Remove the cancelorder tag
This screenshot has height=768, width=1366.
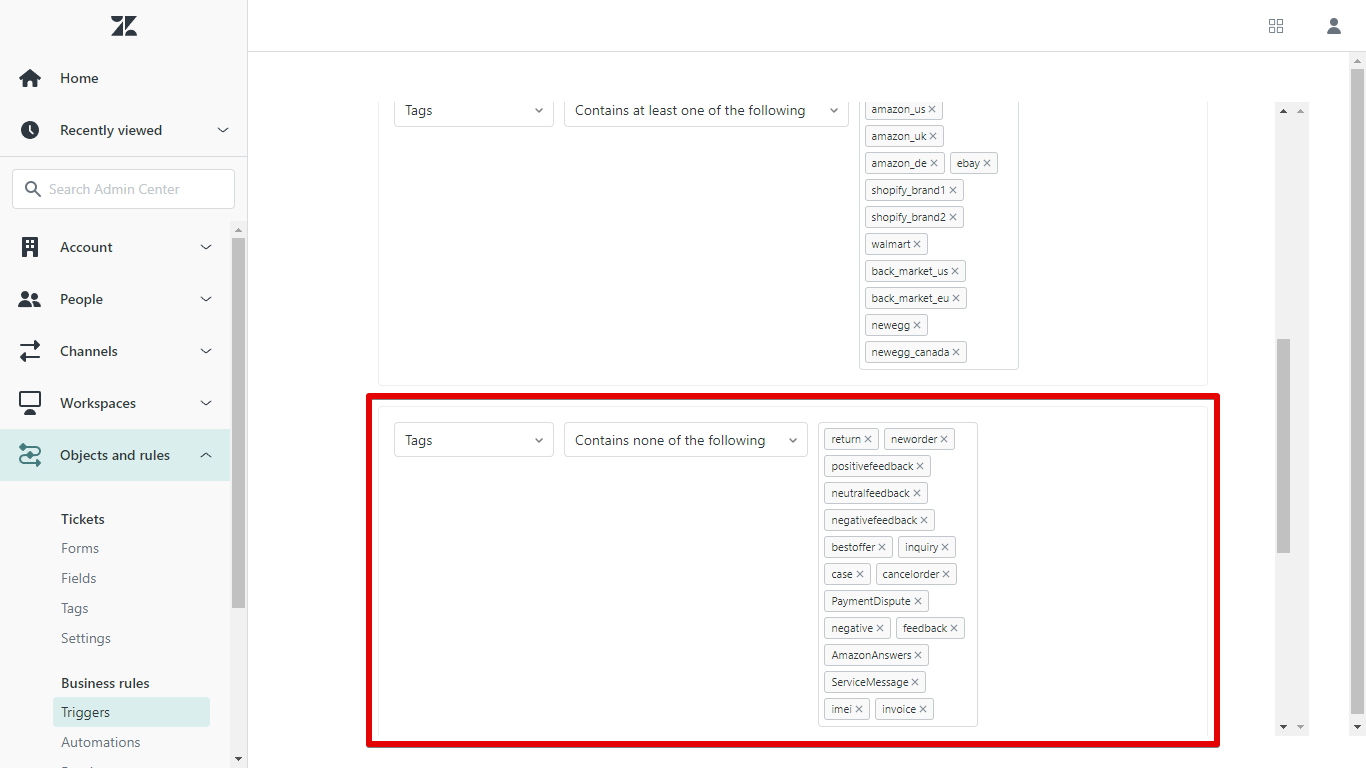pyautogui.click(x=946, y=574)
